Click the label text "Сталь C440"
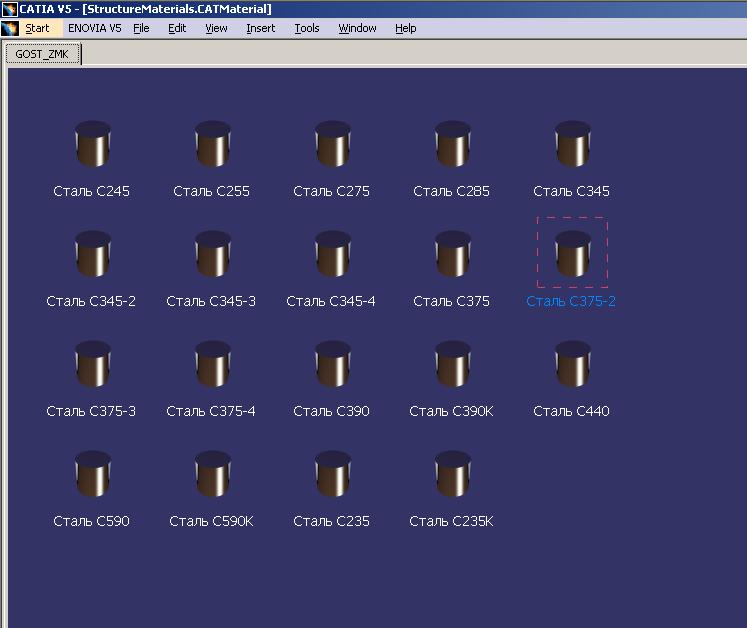 click(x=572, y=411)
